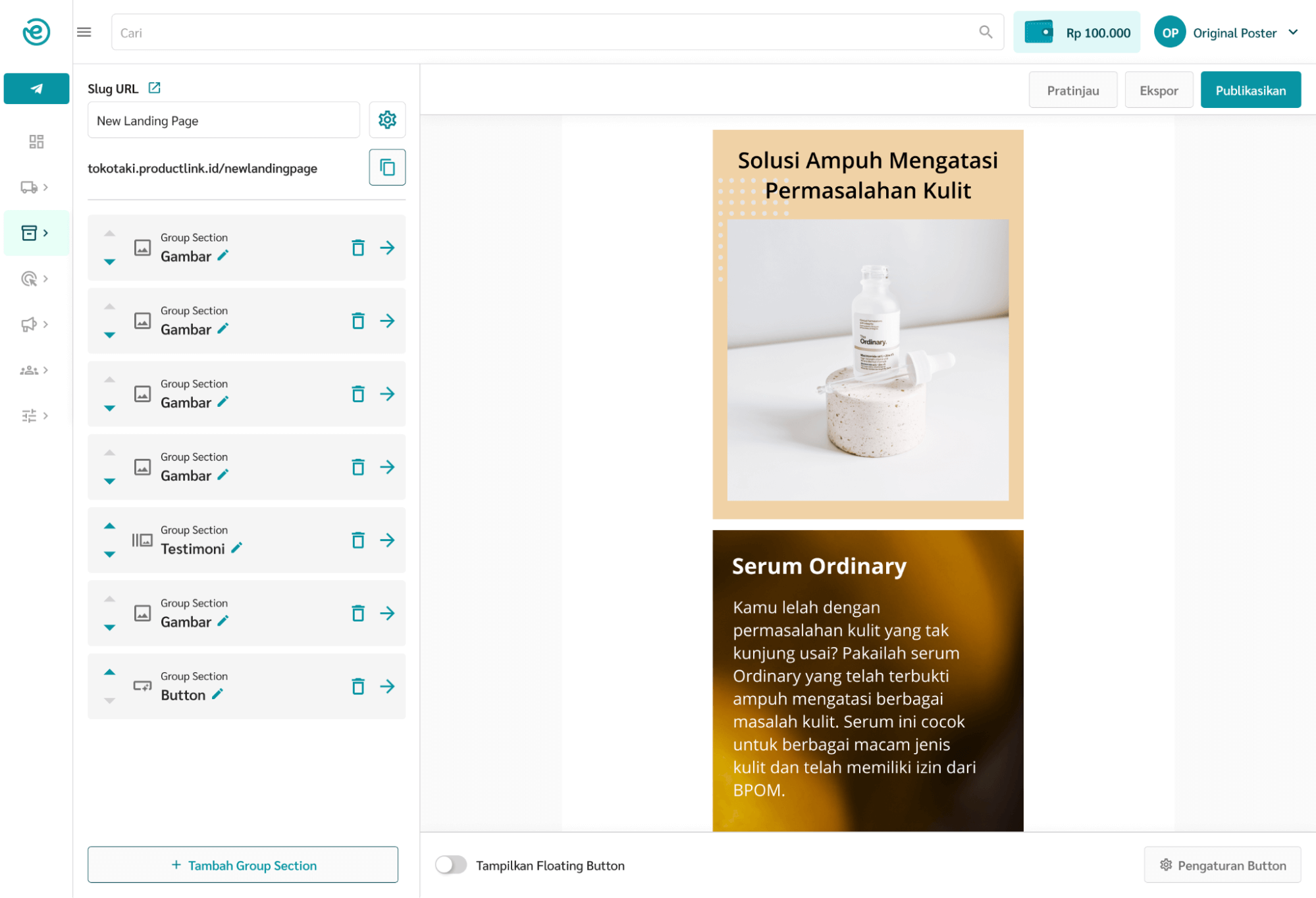
Task: Expand Original Poster account dropdown
Action: pyautogui.click(x=1294, y=32)
